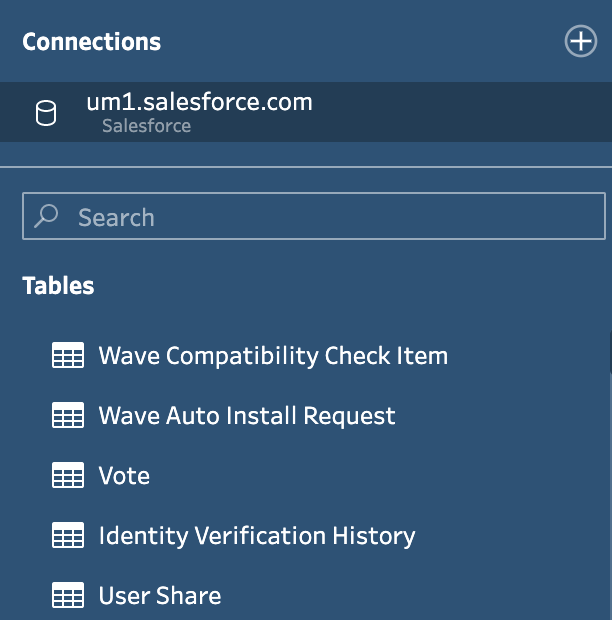Open the User Share table entry
This screenshot has height=620, width=612.
click(x=160, y=595)
